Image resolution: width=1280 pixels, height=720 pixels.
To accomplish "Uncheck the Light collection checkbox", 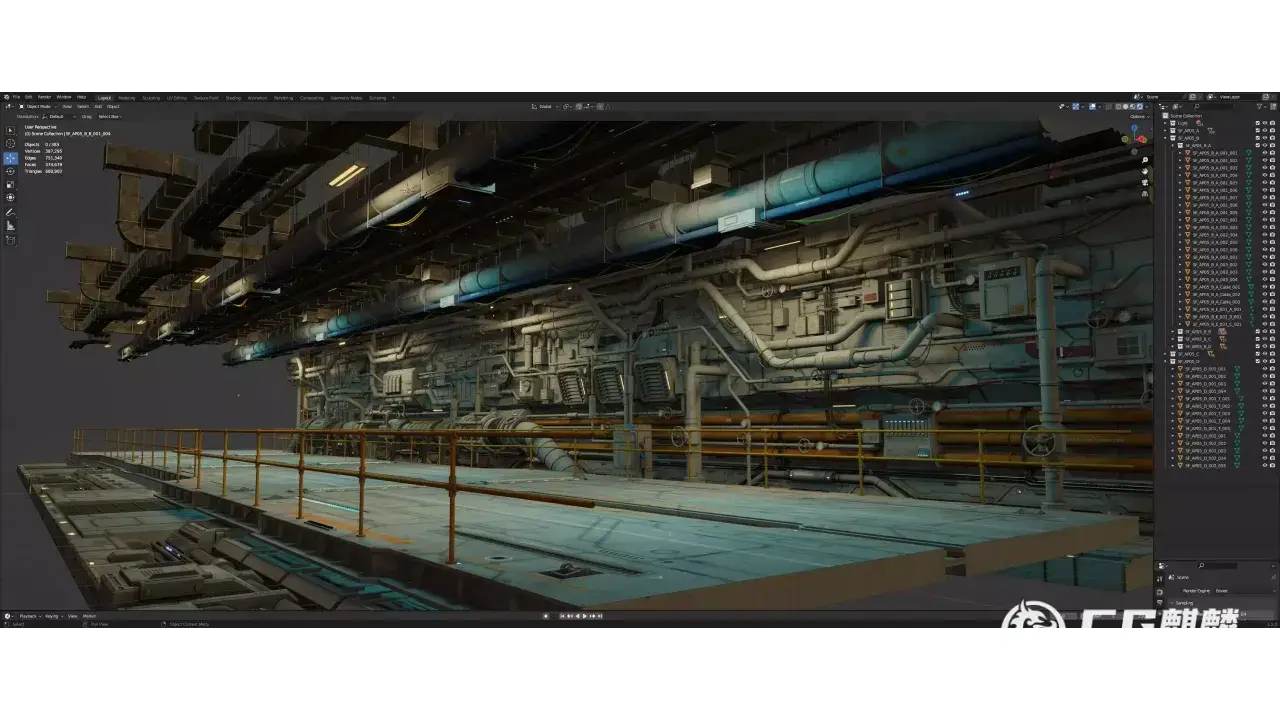I will tap(1257, 123).
